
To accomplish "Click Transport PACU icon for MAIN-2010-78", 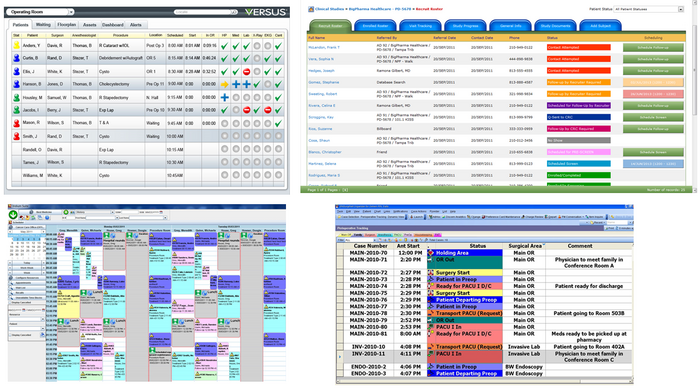I will click(x=431, y=313).
